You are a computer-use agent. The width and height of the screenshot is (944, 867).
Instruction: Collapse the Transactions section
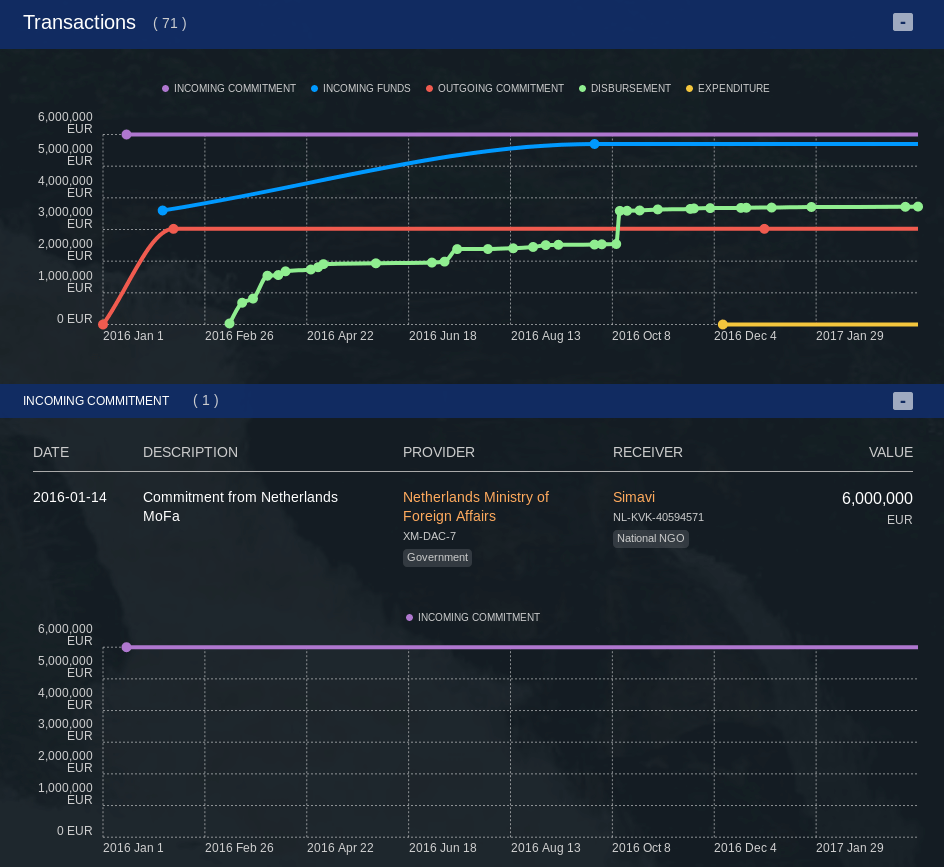pos(902,22)
